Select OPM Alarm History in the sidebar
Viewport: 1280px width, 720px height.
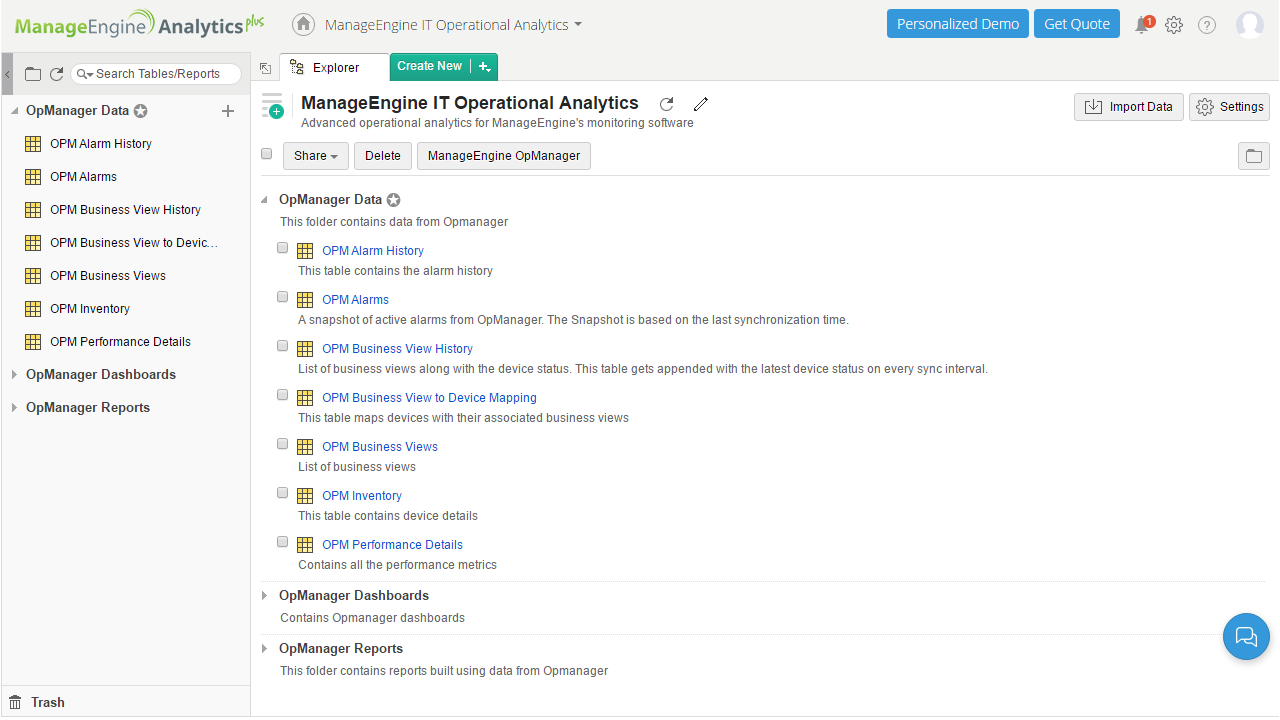(101, 144)
